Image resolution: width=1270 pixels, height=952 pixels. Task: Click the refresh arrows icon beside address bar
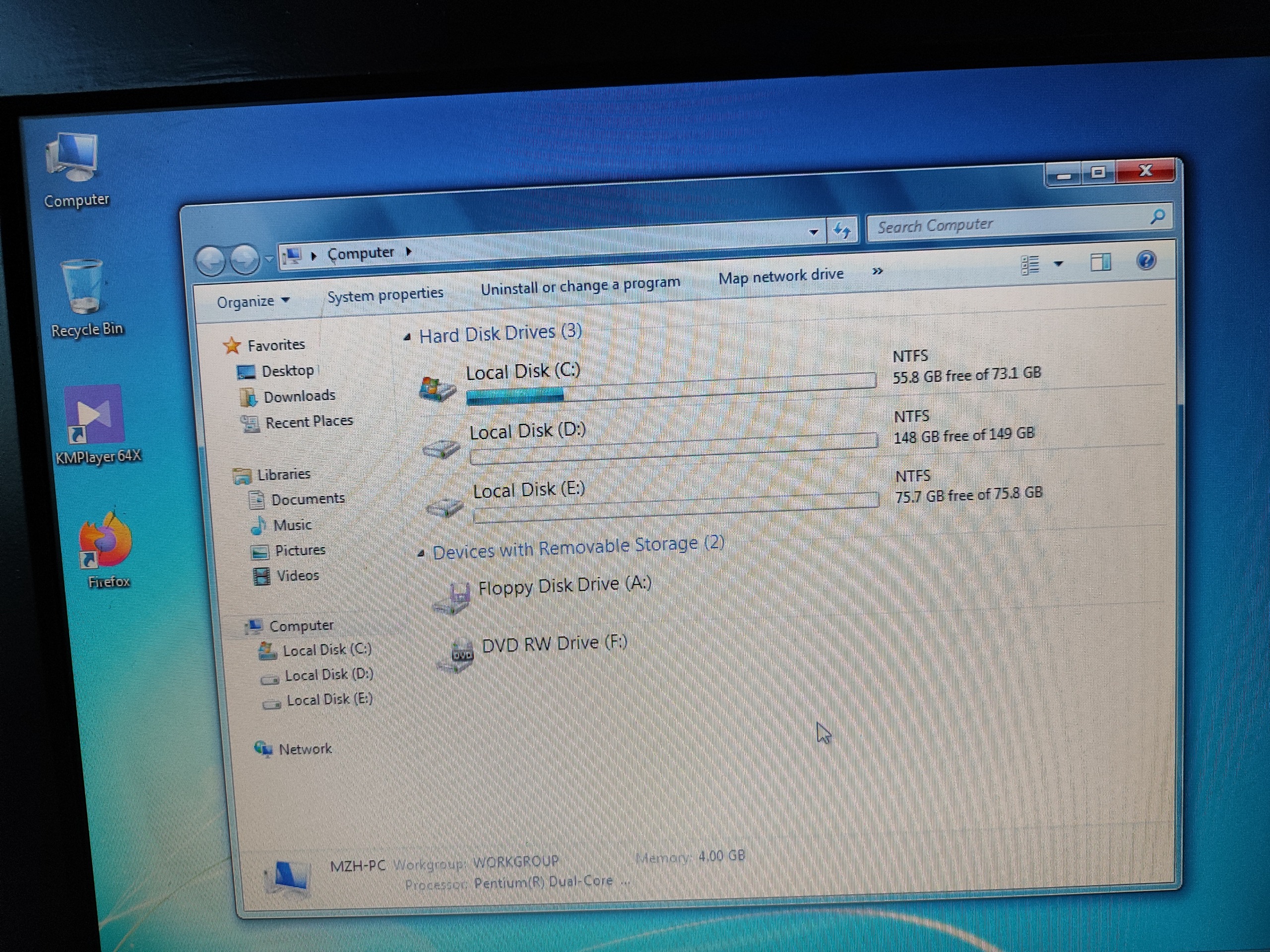(x=842, y=231)
